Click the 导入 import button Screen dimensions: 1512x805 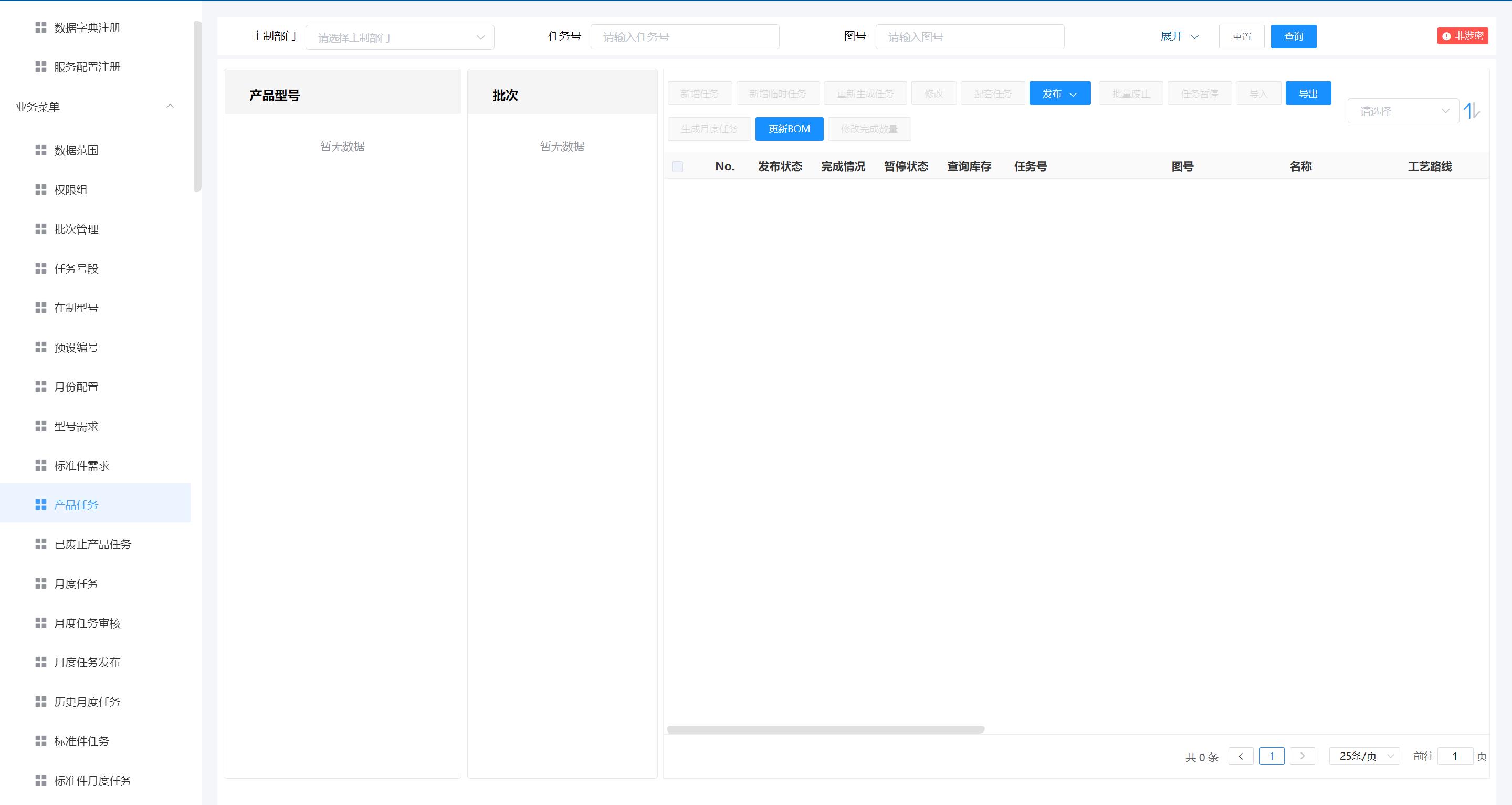click(1258, 93)
